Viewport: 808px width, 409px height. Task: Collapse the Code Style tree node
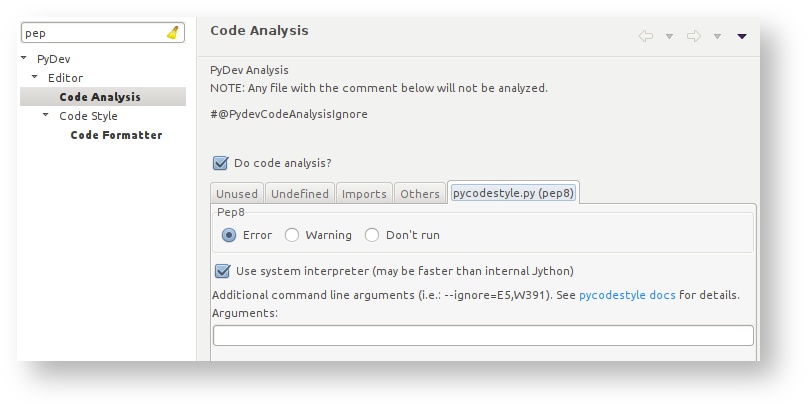click(46, 116)
